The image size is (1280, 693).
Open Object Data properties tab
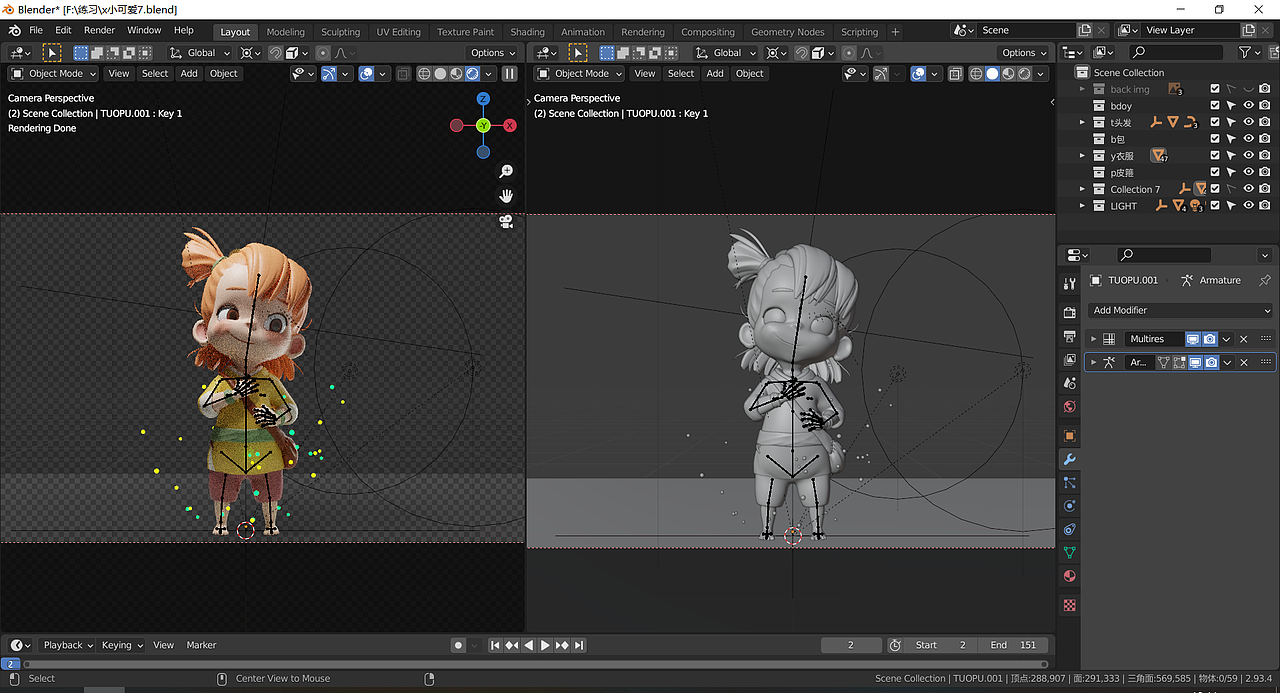coord(1069,553)
